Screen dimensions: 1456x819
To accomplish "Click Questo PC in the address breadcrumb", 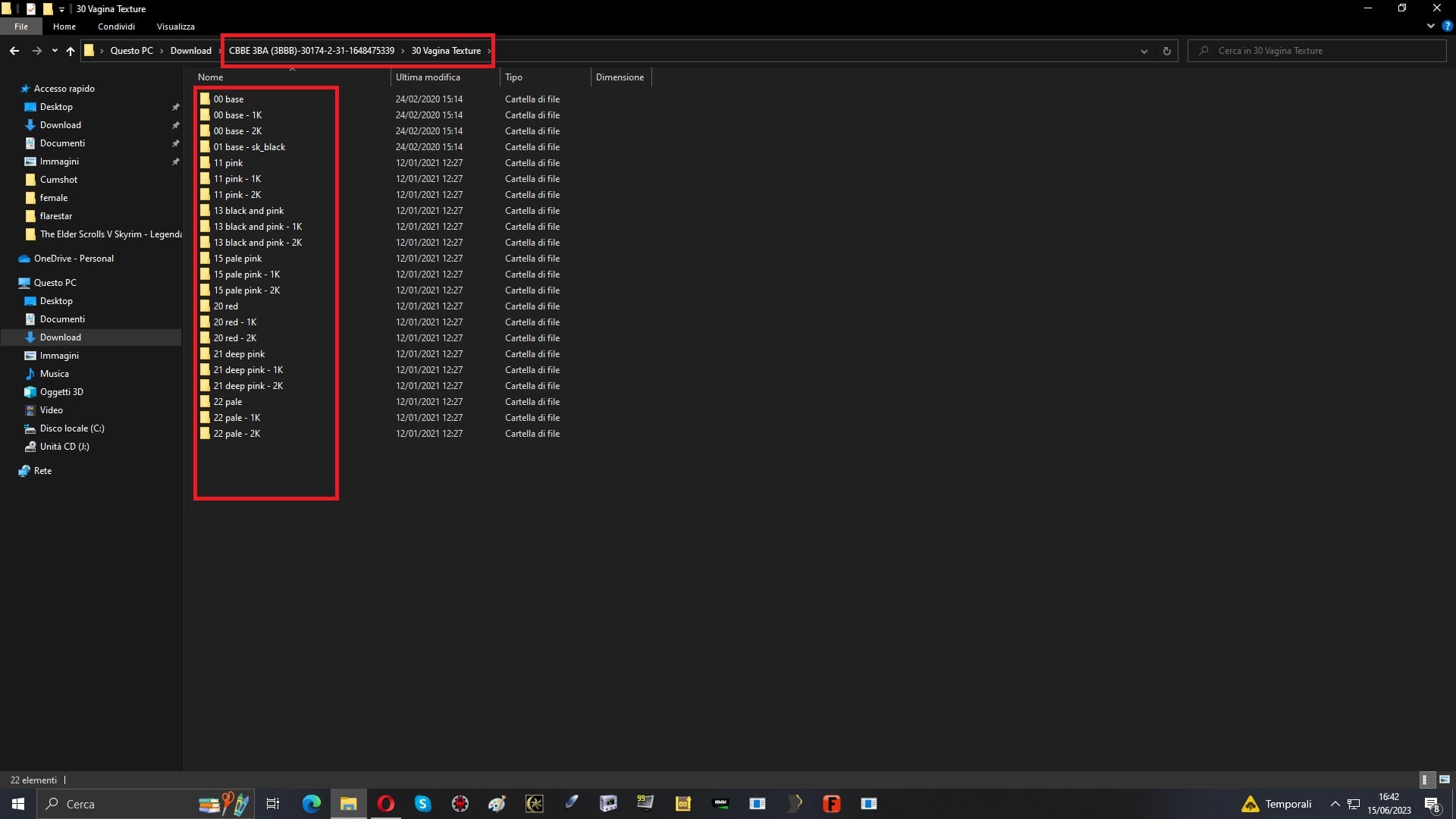I will tap(131, 51).
